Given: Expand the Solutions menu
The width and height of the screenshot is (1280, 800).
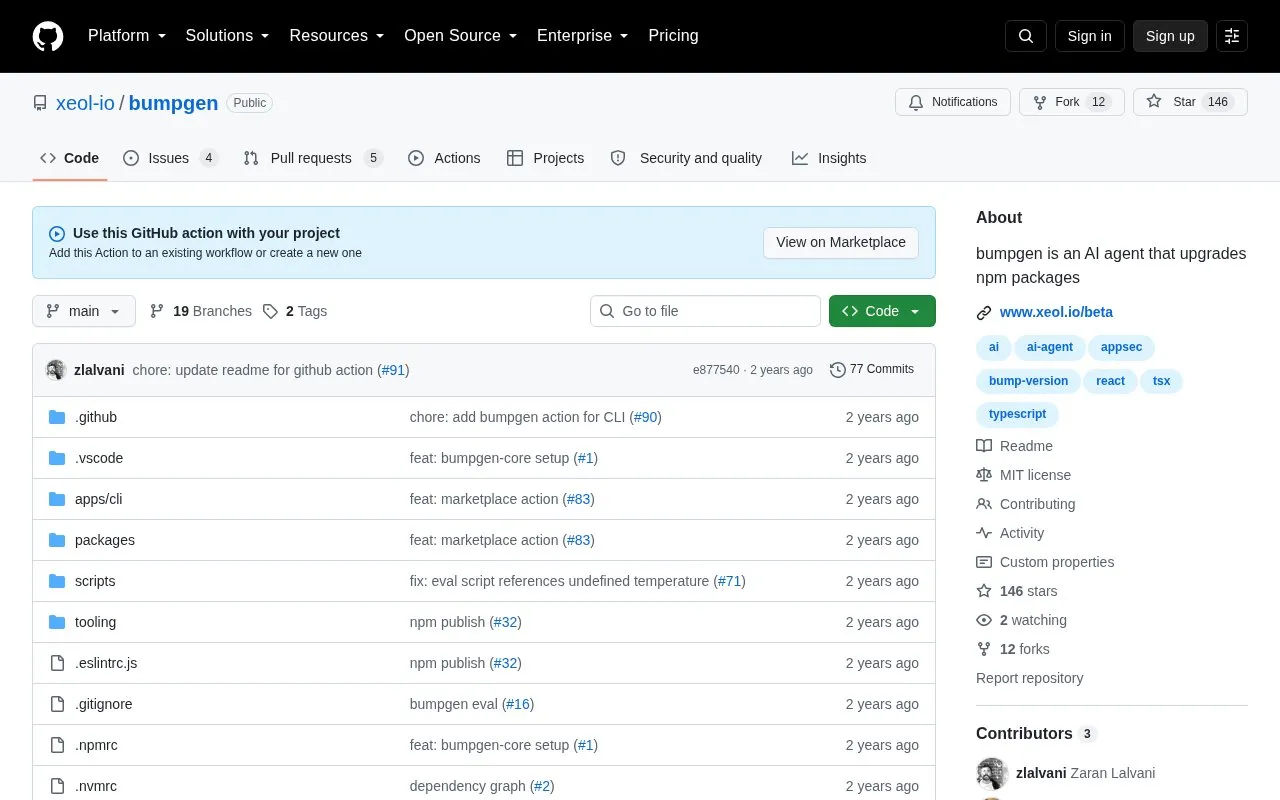Looking at the screenshot, I should tap(228, 36).
